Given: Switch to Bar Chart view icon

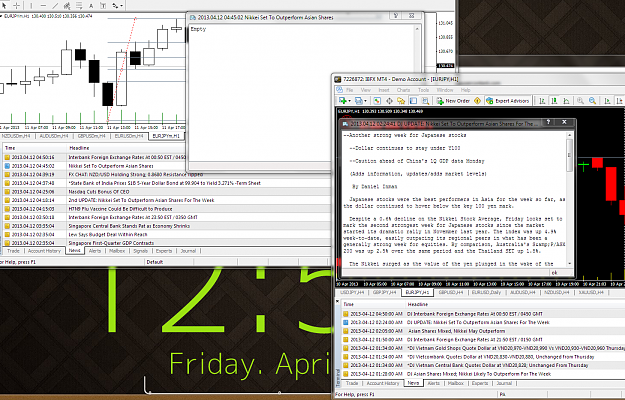Looking at the screenshot, I should tap(542, 101).
